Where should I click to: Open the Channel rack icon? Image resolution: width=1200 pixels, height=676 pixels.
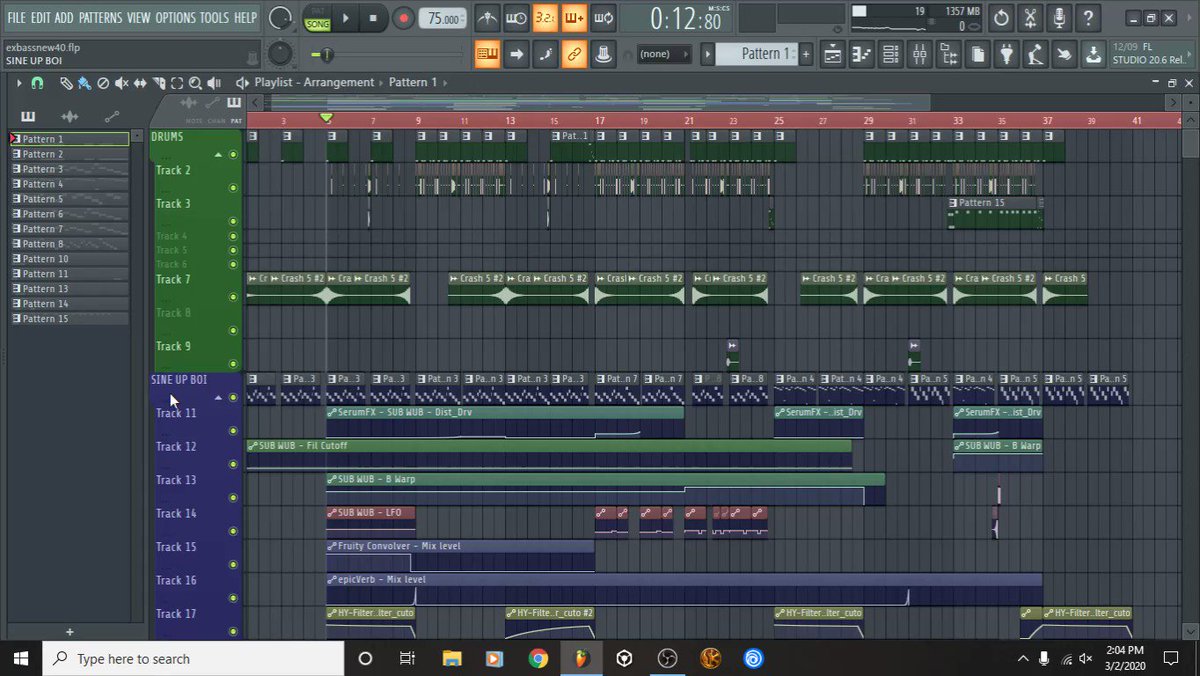tap(889, 54)
